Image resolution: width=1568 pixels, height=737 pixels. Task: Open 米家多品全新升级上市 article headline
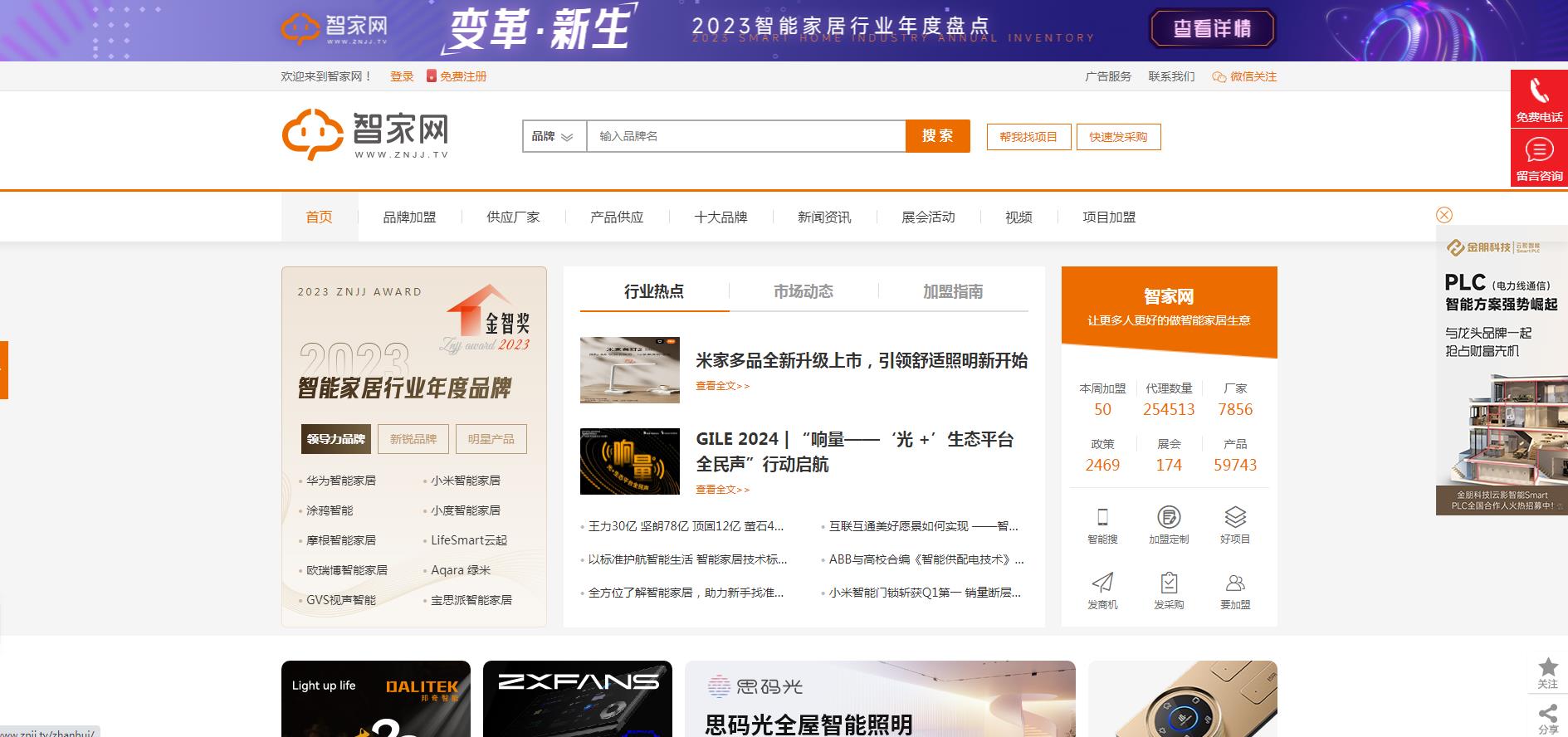(862, 360)
